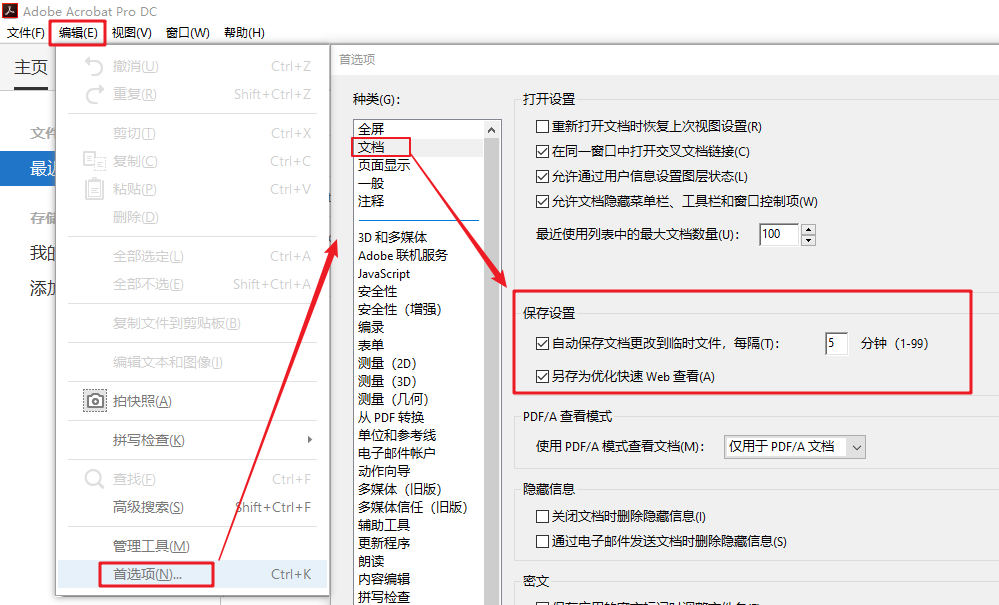Select 管理工具(M) menu entry
Viewport: 999px width, 605px height.
pyautogui.click(x=192, y=546)
